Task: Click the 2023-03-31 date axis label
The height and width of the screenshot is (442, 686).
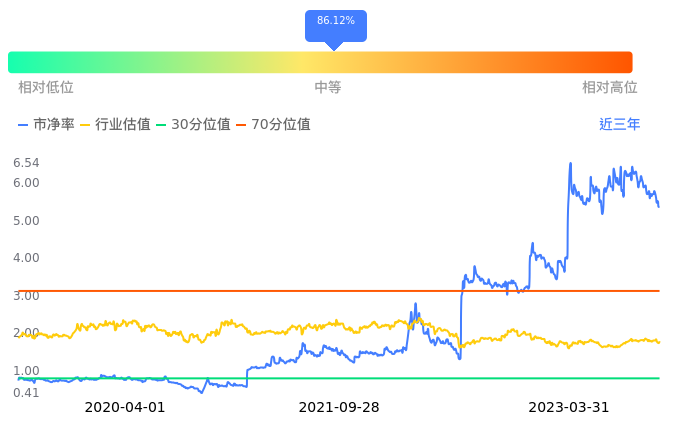Action: [568, 408]
